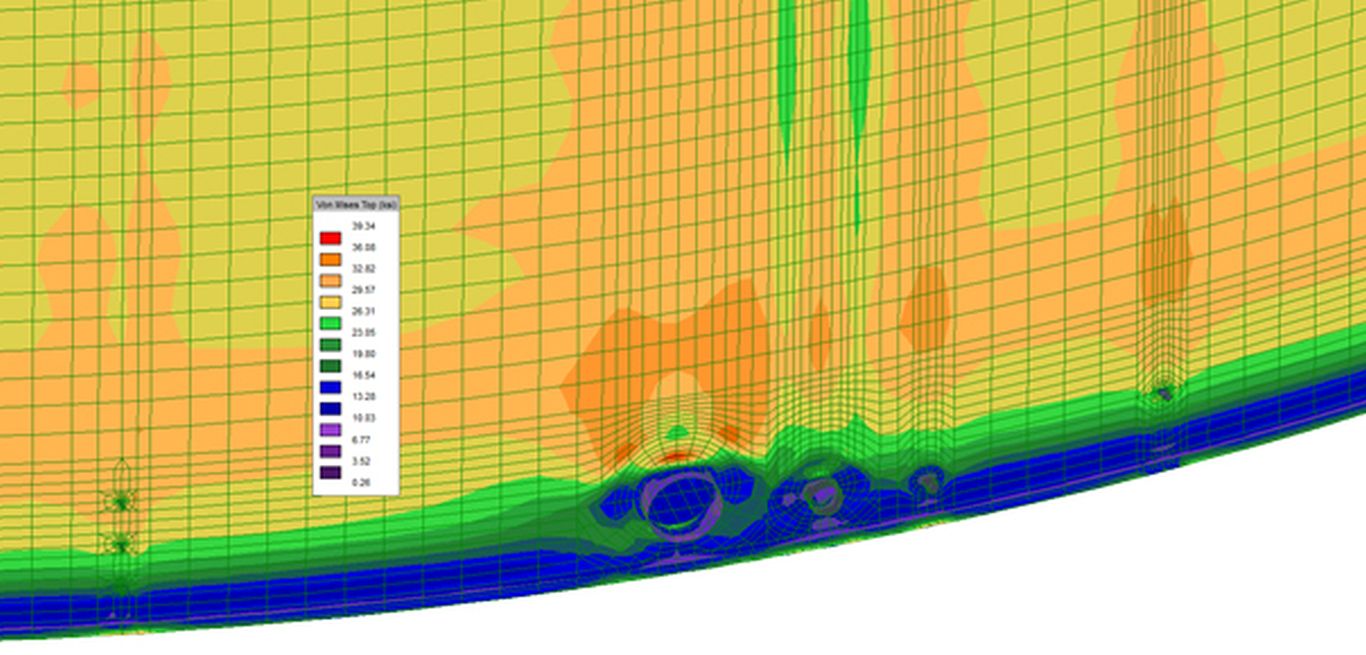This screenshot has height=655, width=1366.
Task: Click the medium circular opening beside large oval
Action: (822, 493)
